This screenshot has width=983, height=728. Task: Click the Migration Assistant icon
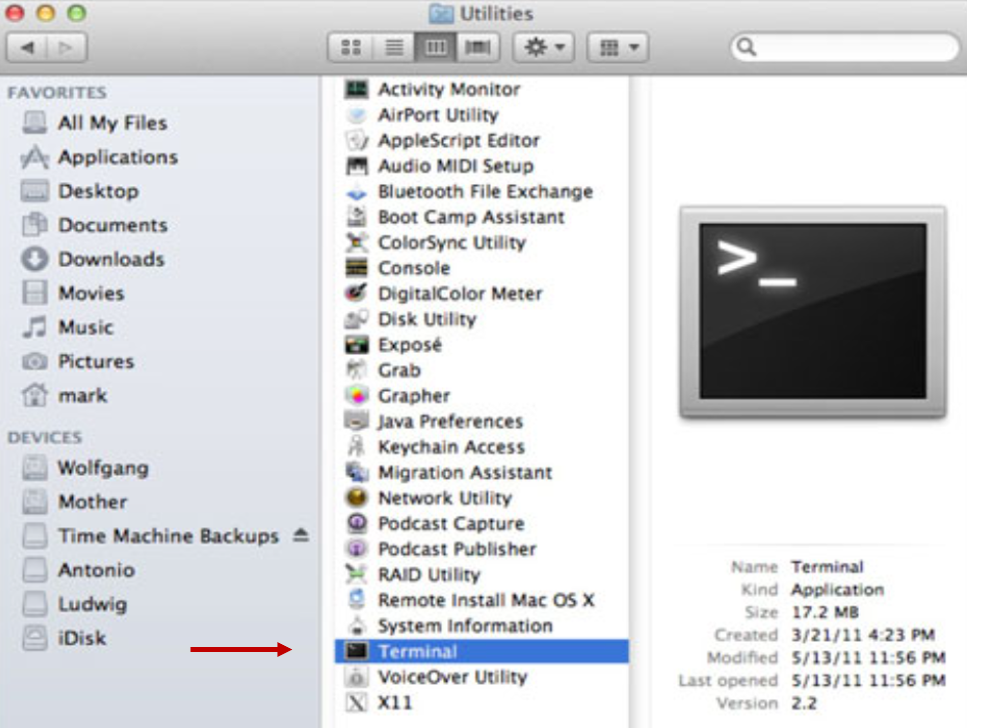(x=357, y=472)
